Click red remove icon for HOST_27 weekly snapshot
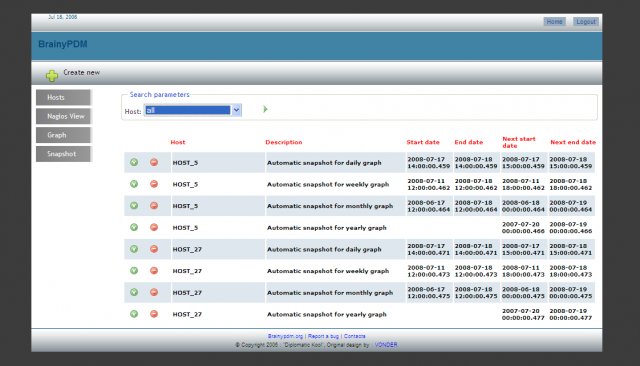The image size is (640, 366). coord(154,271)
